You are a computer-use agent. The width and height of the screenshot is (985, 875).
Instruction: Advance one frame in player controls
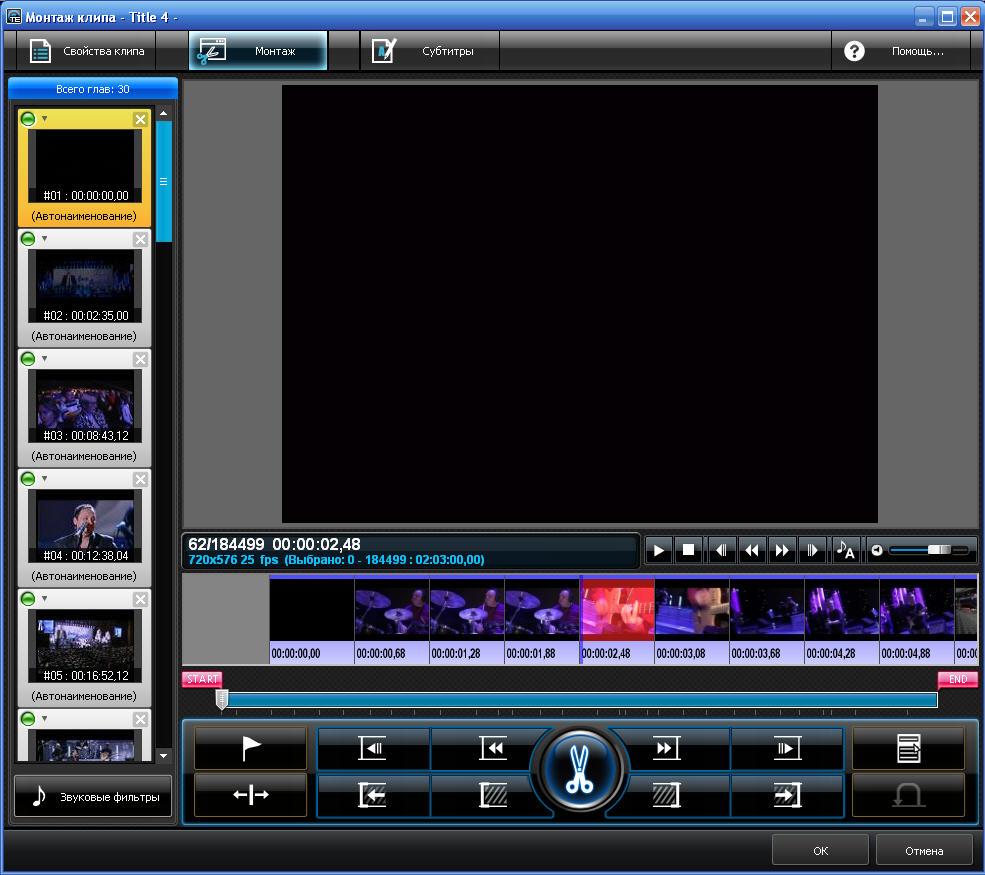812,551
